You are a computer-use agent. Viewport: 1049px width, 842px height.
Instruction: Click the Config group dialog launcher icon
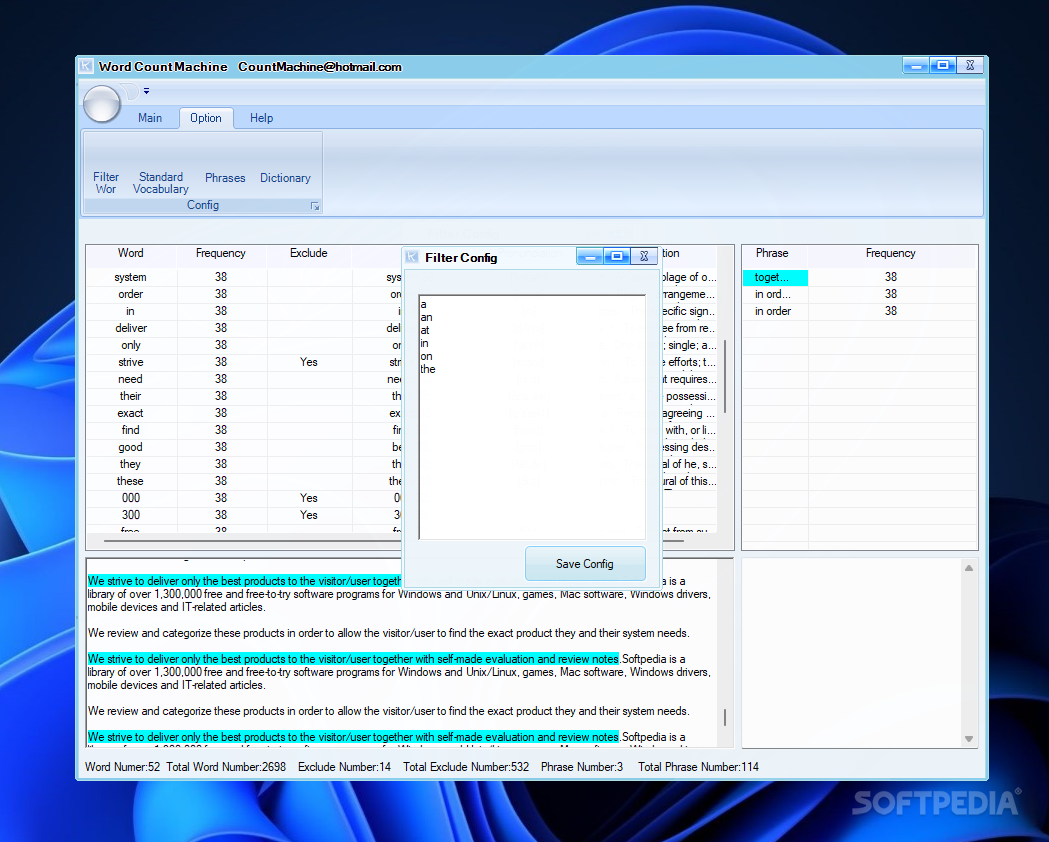tap(315, 206)
